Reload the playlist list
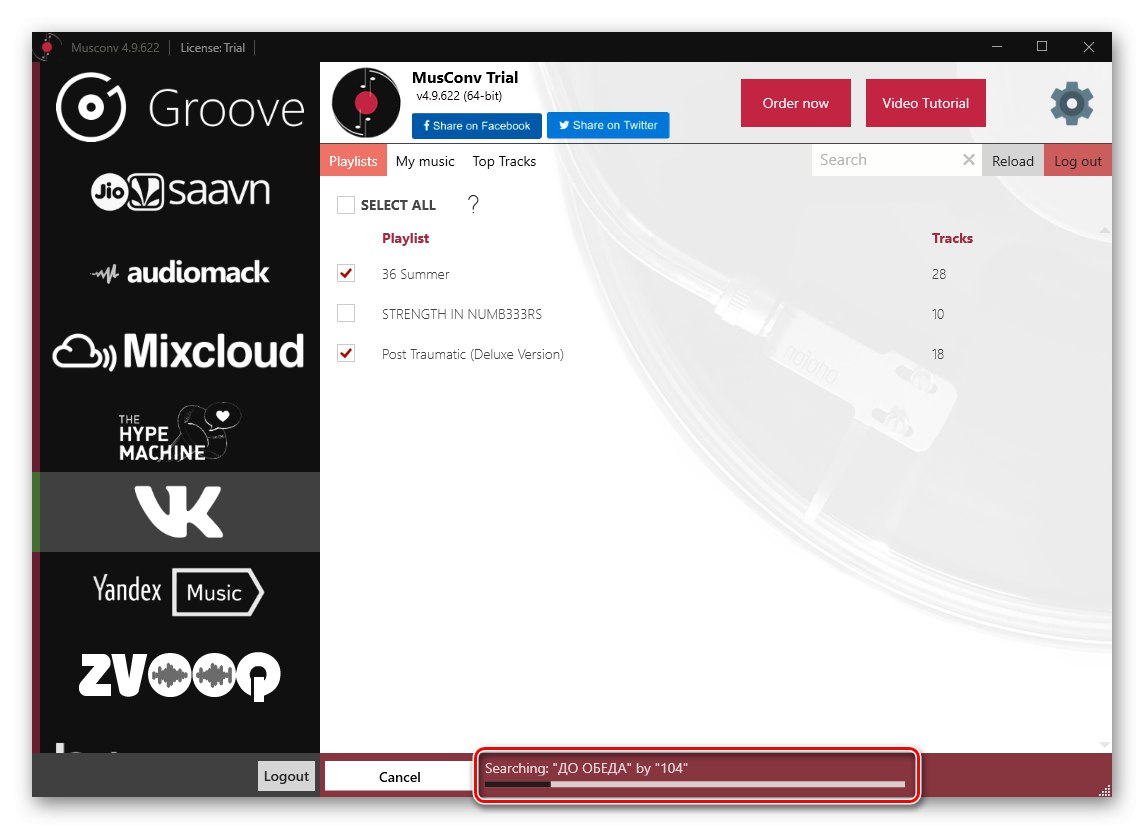Screen dimensions: 1144x829 pos(1013,161)
